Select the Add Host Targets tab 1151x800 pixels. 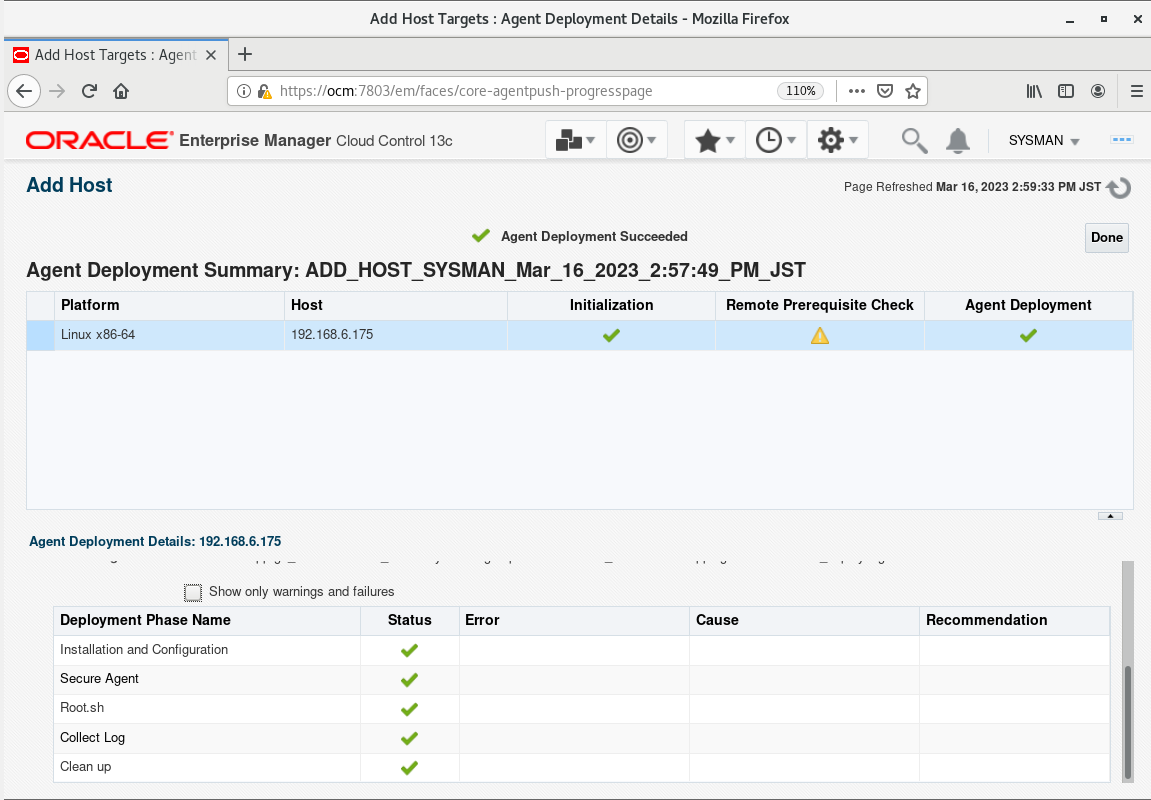(116, 55)
